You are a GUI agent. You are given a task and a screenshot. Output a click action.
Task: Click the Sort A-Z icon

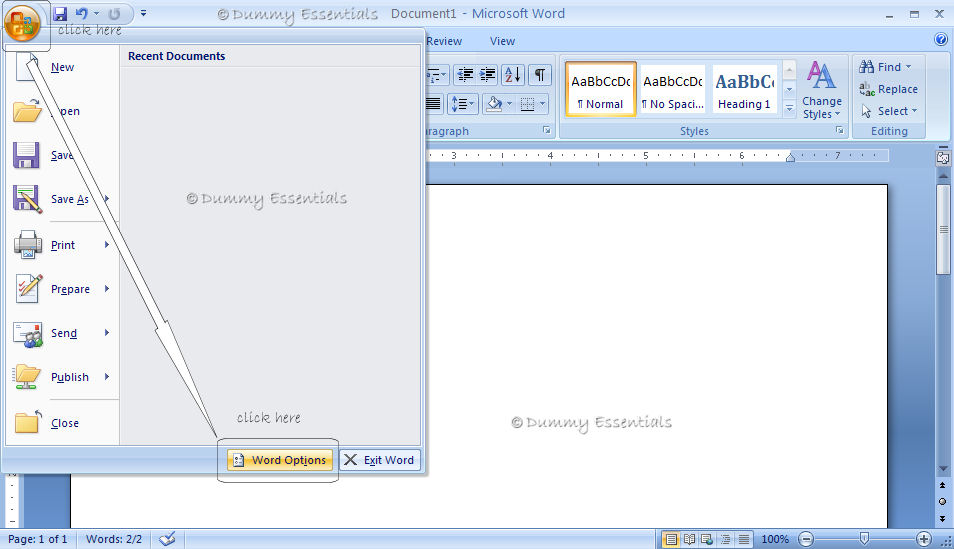click(x=512, y=75)
